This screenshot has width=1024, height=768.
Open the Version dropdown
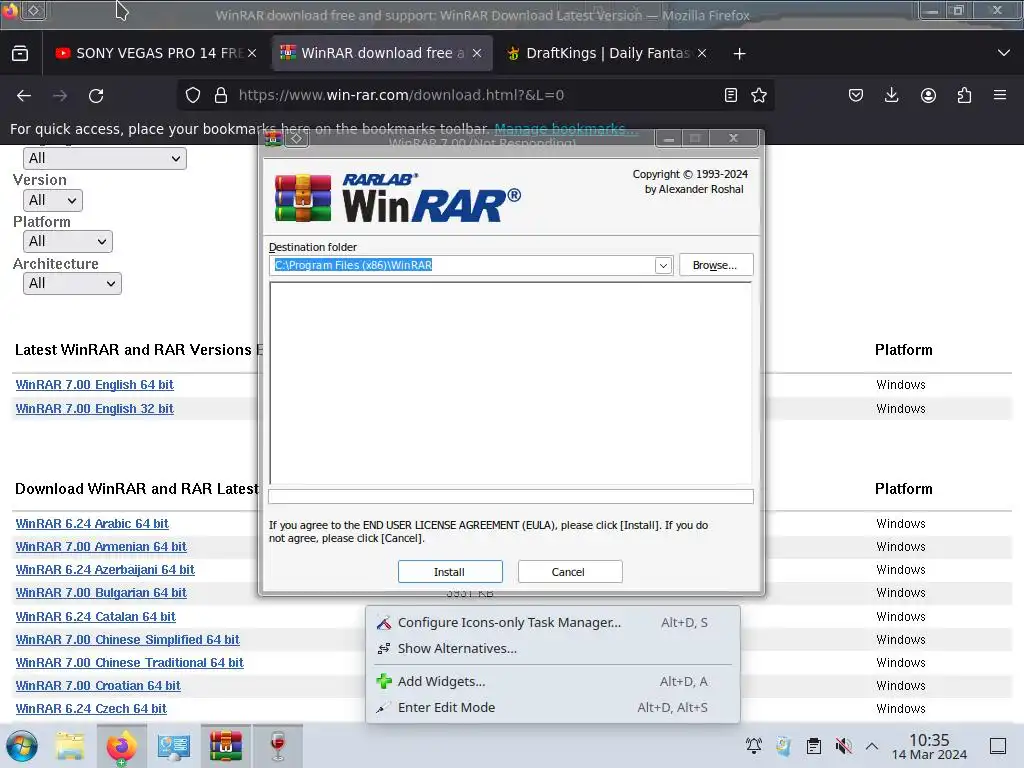[53, 200]
